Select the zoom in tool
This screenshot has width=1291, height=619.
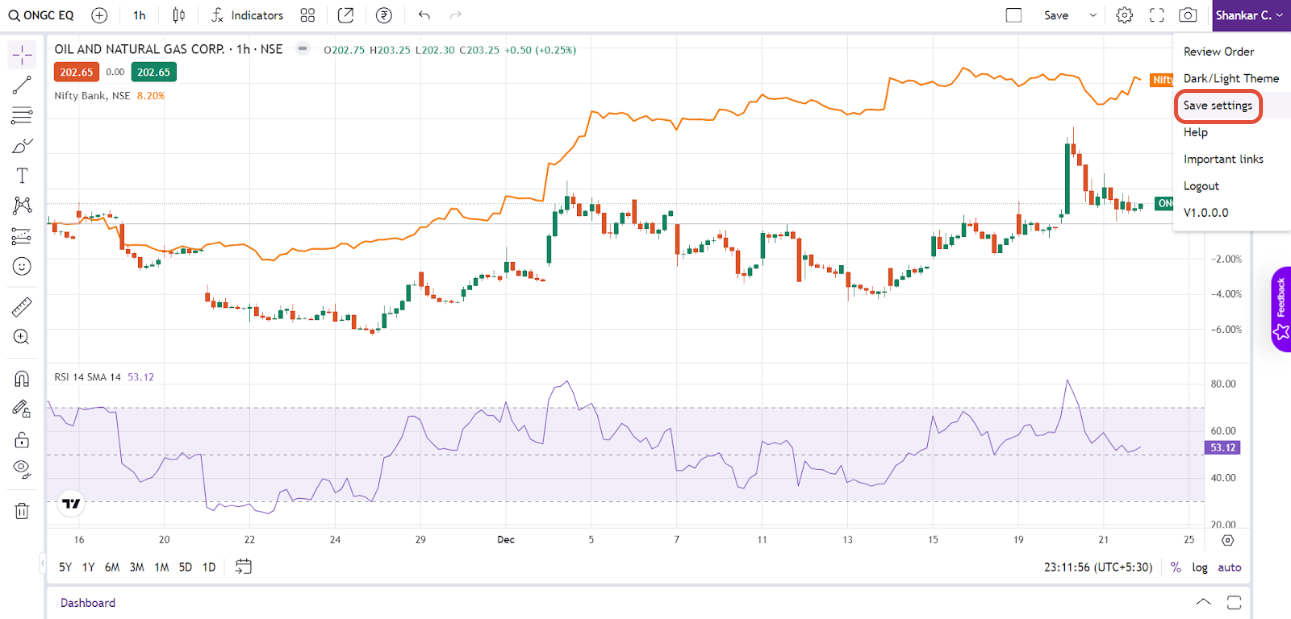click(21, 337)
